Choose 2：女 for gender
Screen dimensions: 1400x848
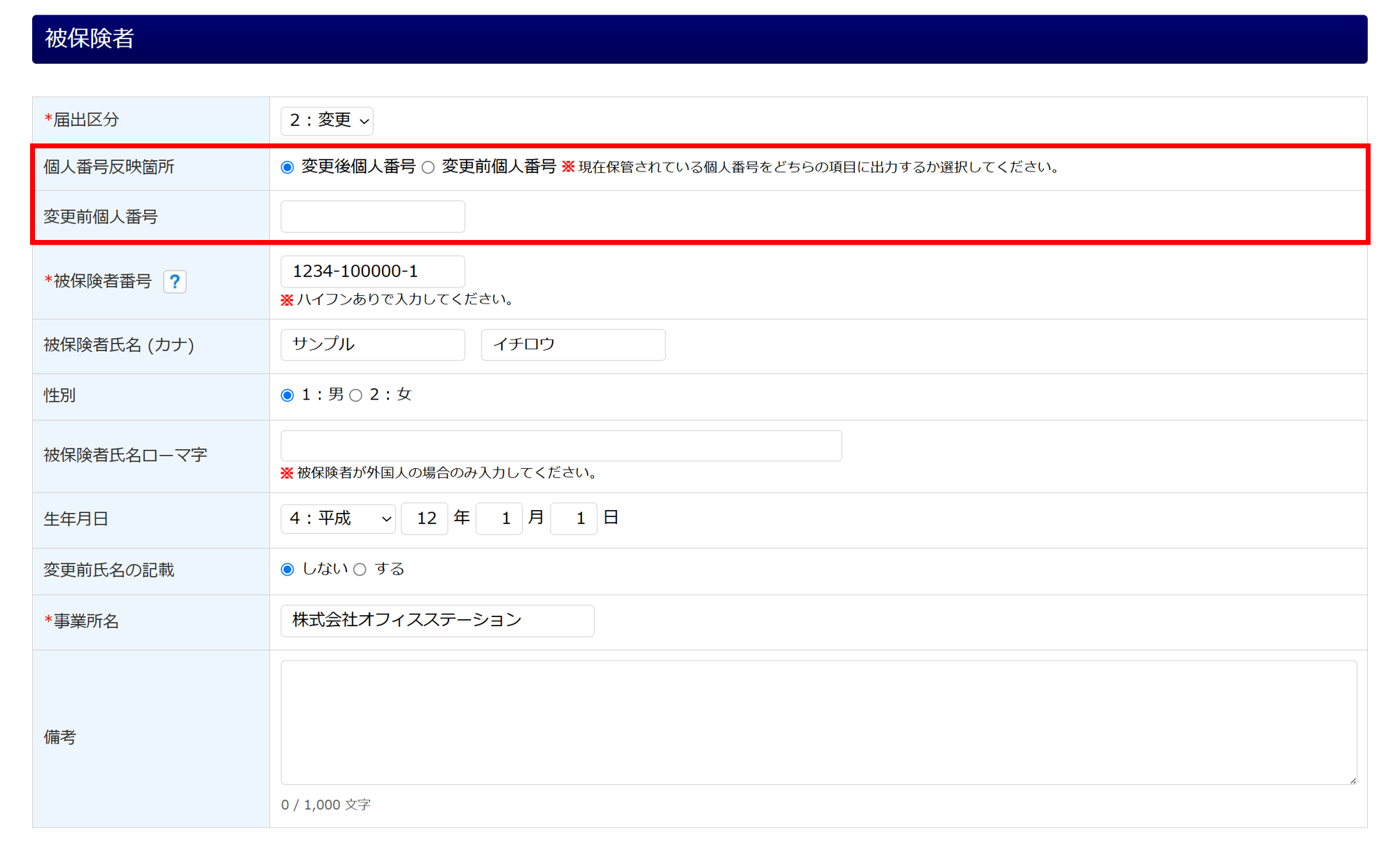[356, 395]
